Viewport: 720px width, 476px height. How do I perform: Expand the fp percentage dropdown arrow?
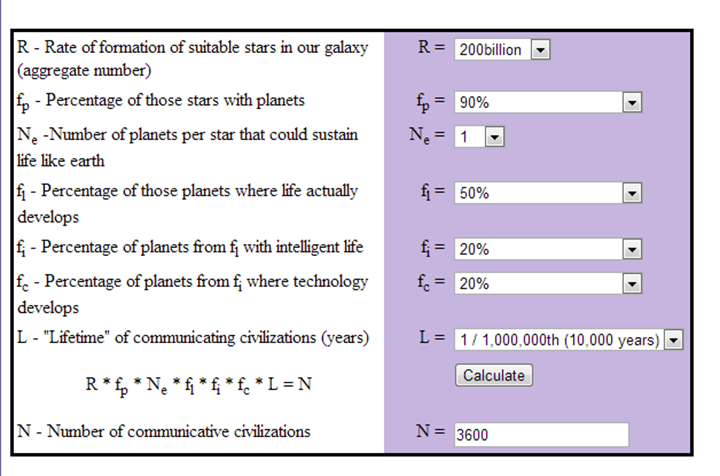click(632, 102)
